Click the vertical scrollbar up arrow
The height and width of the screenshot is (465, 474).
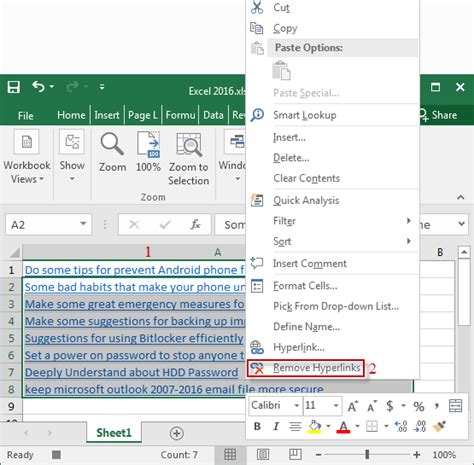(464, 252)
